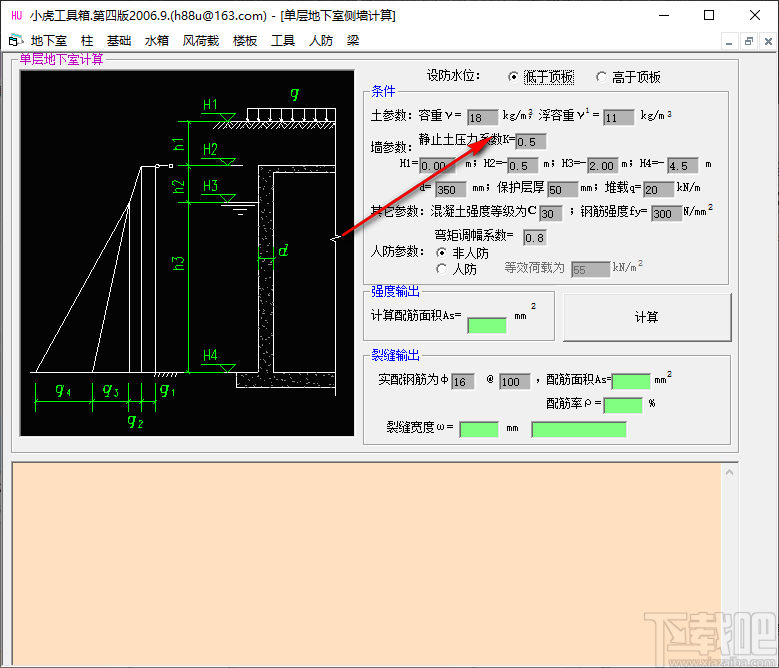Open the 梁 menu

point(353,41)
